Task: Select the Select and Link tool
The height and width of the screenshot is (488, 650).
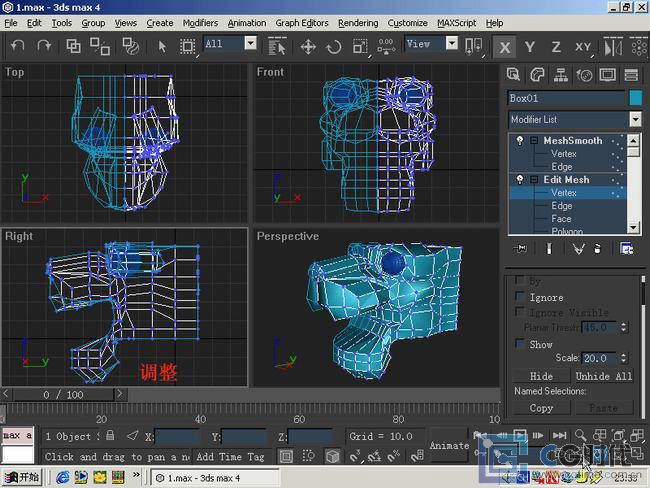Action: point(73,46)
